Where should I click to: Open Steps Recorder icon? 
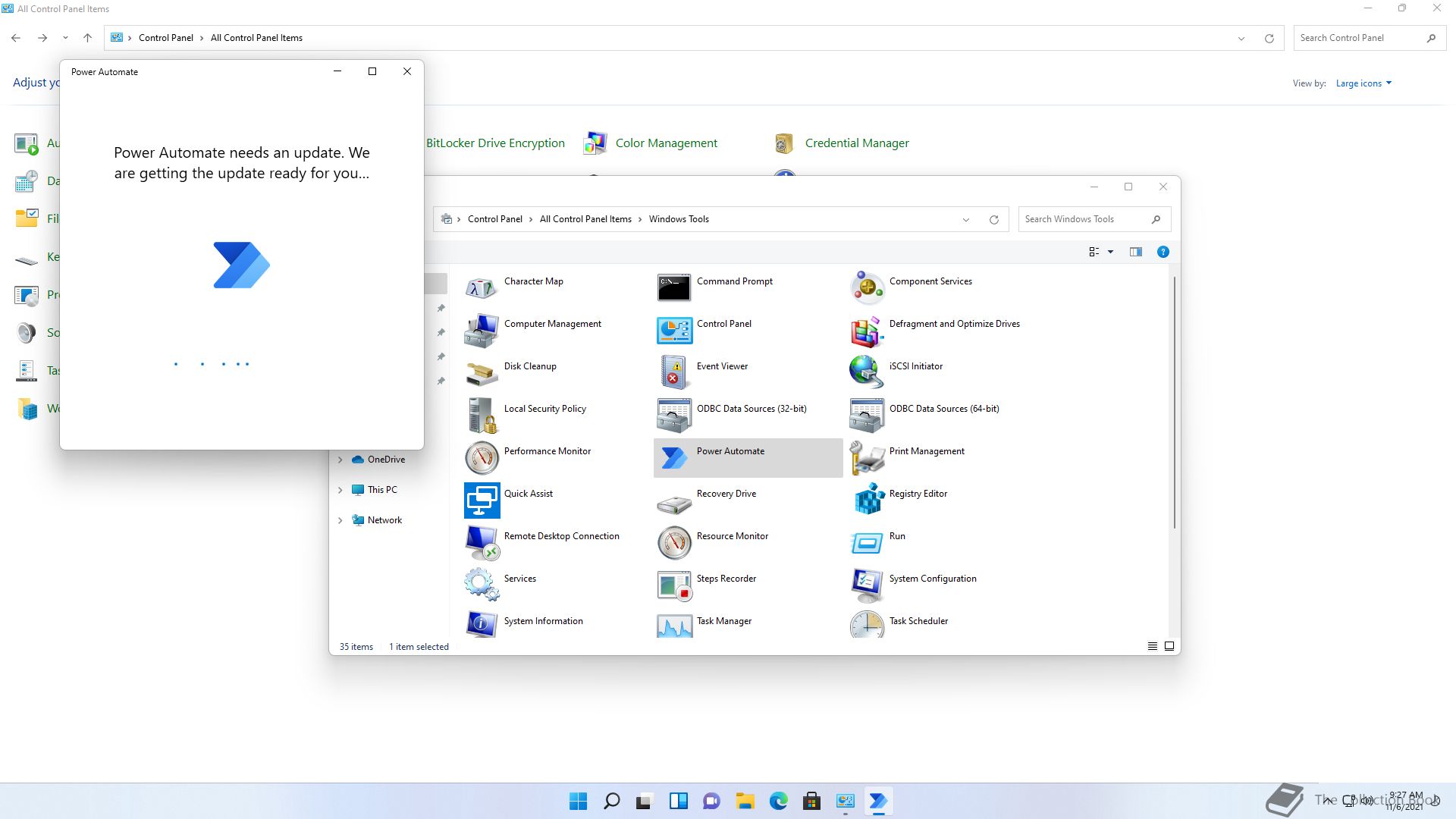(674, 585)
